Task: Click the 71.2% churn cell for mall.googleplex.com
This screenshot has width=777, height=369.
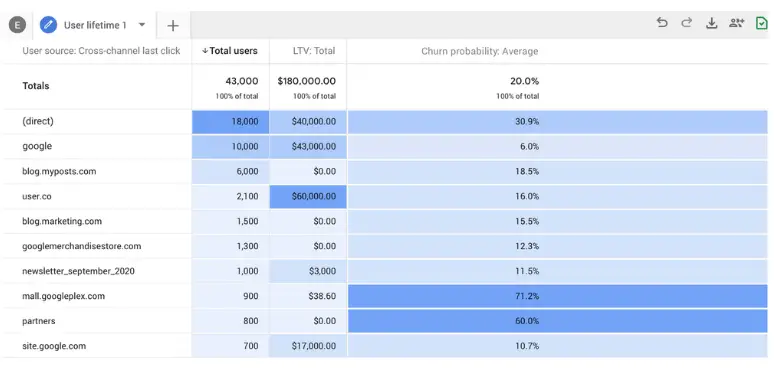Action: [x=558, y=296]
